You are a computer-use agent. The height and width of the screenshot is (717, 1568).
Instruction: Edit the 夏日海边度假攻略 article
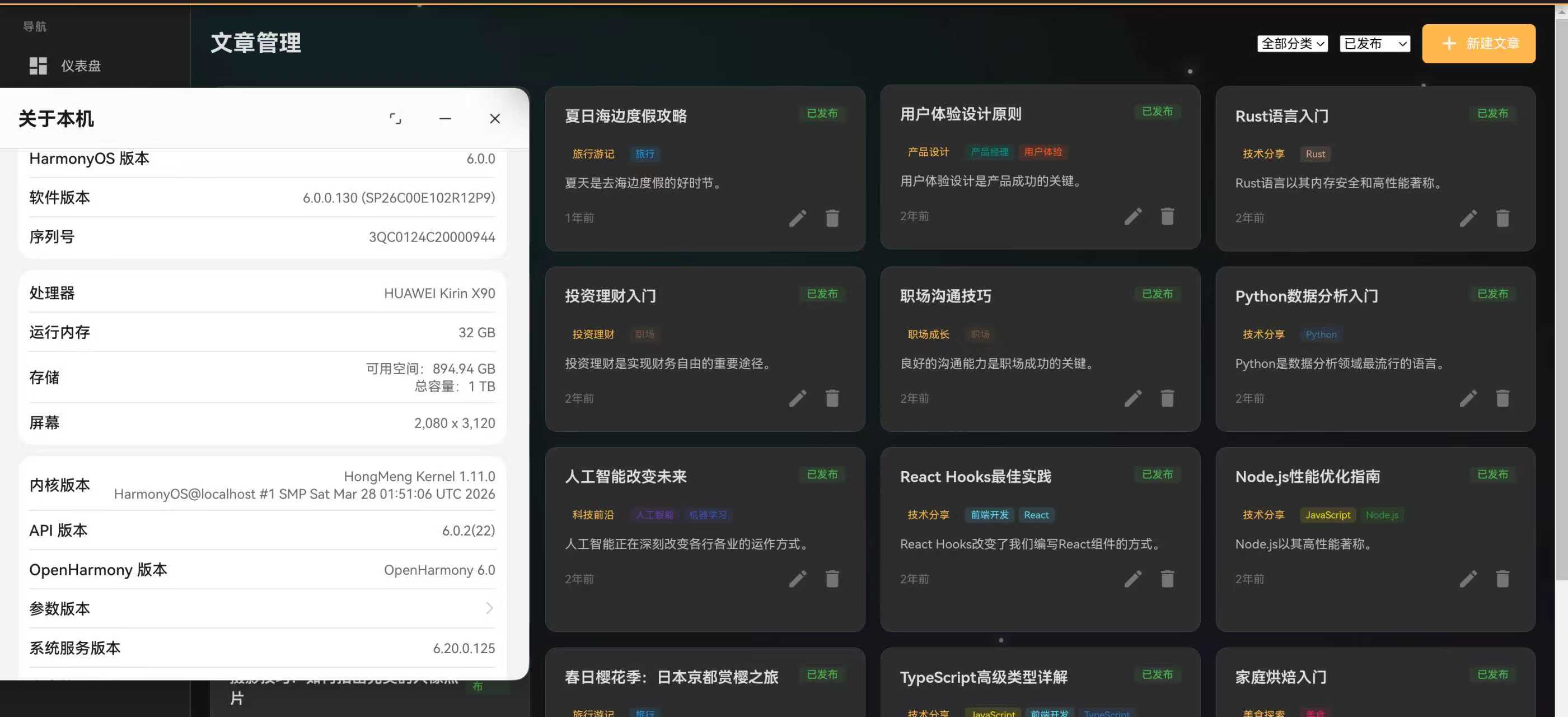pyautogui.click(x=797, y=218)
